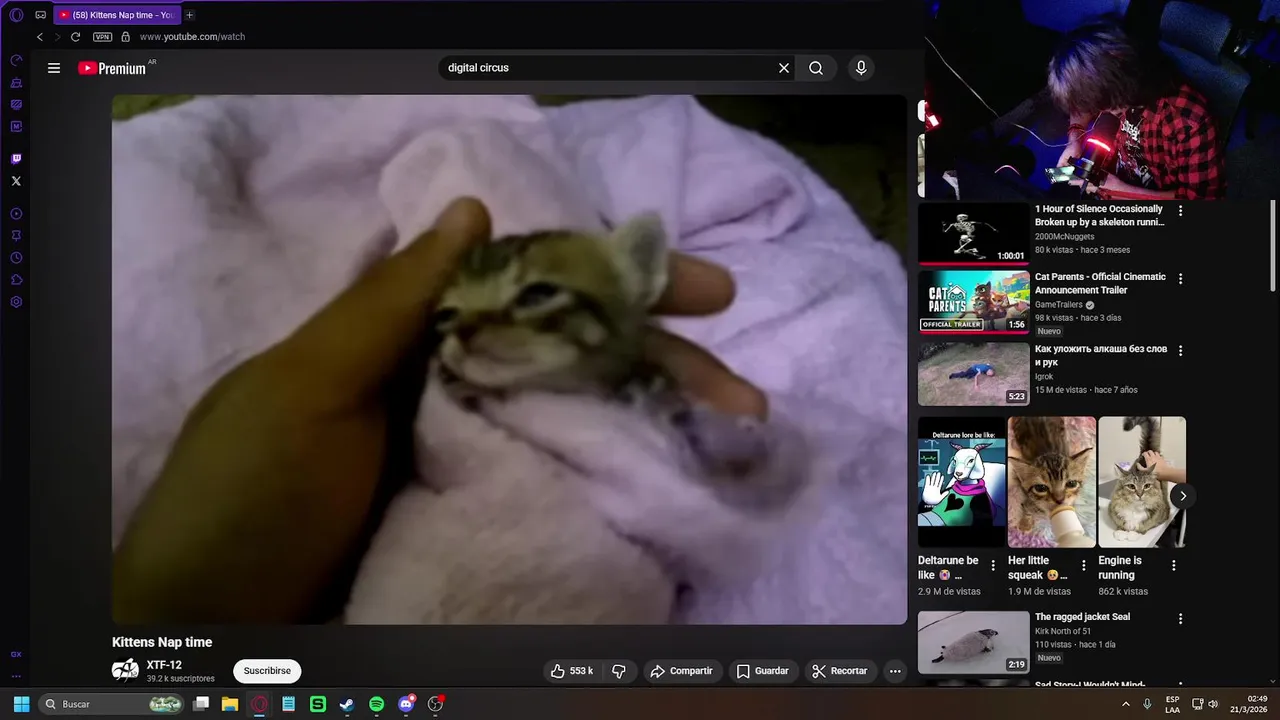Clear the search query with X

pos(784,68)
